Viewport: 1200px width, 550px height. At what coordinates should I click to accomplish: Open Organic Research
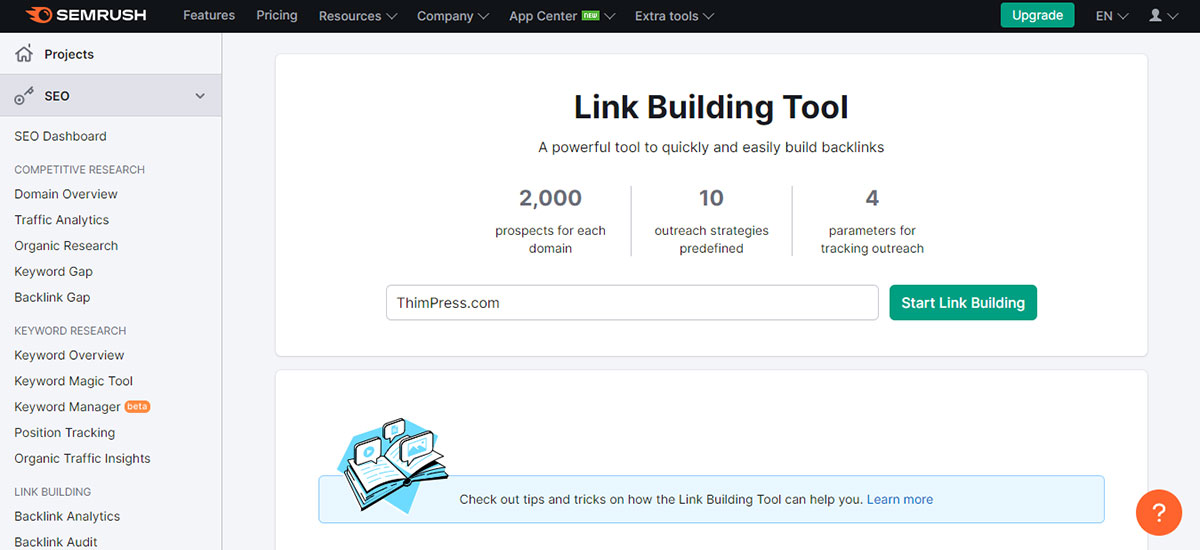pyautogui.click(x=66, y=246)
